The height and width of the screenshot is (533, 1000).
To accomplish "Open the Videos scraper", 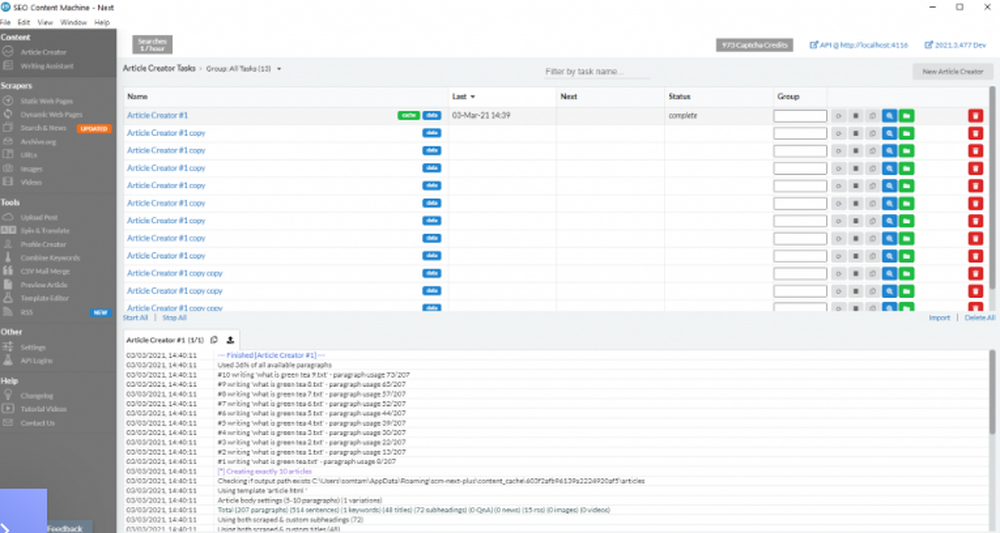I will (x=31, y=182).
